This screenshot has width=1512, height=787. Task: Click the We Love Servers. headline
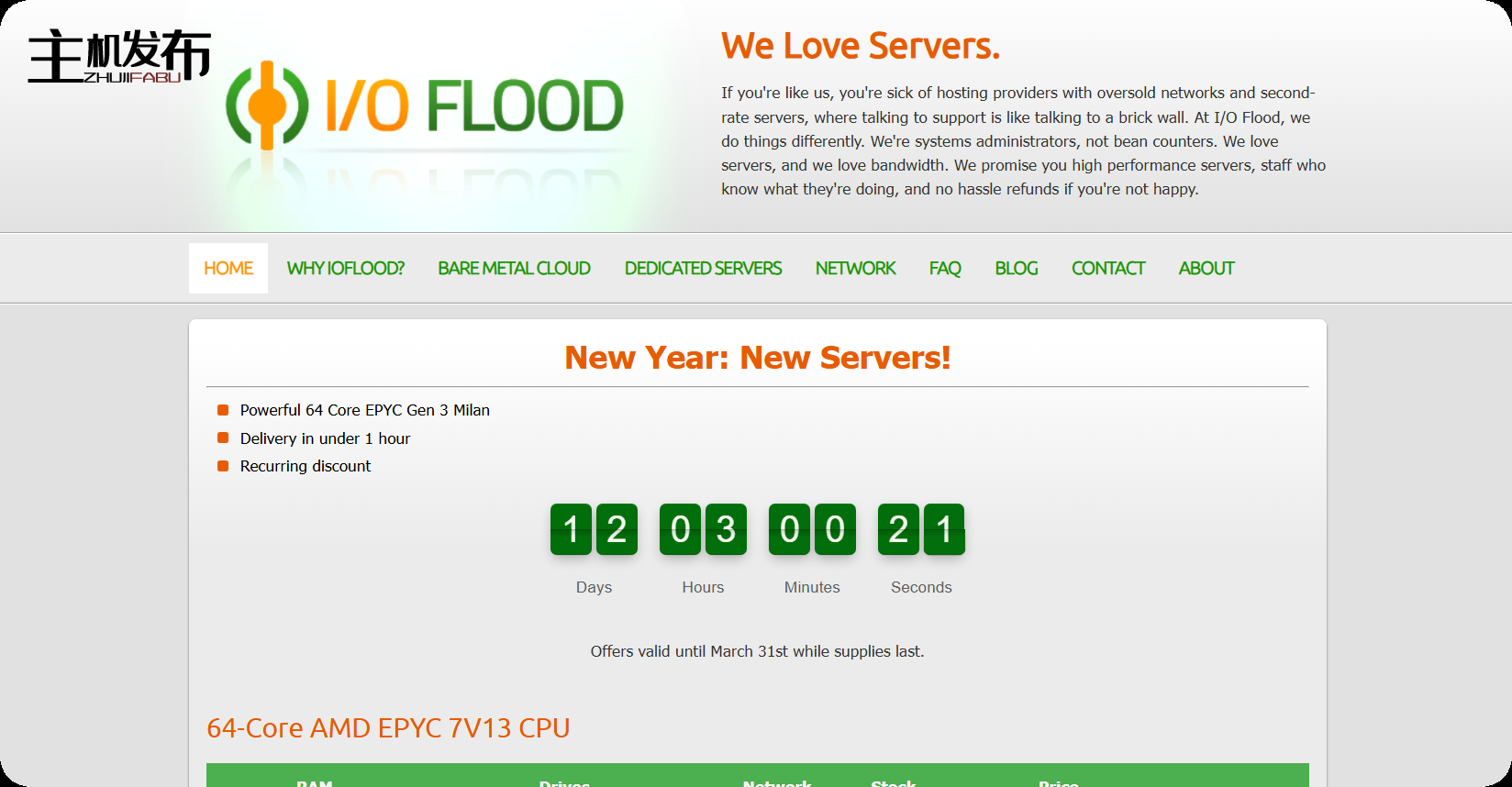(861, 46)
